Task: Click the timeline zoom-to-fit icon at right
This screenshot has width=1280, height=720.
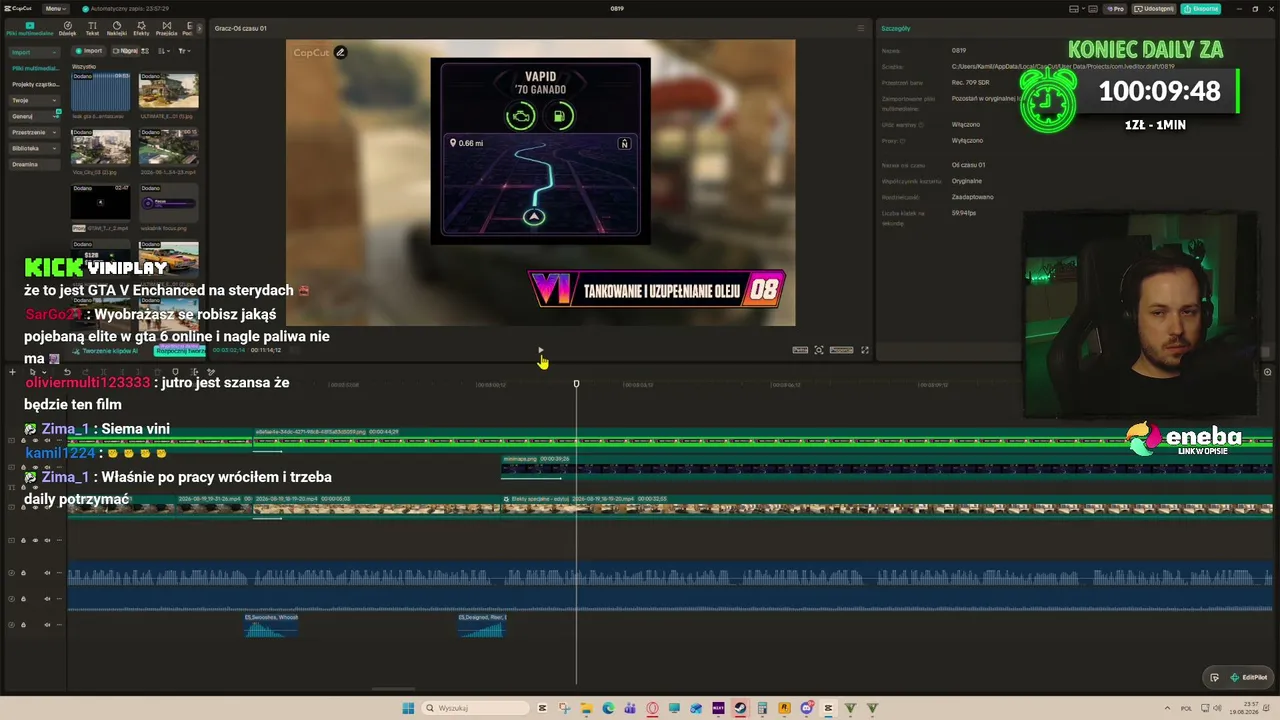Action: (x=1267, y=372)
